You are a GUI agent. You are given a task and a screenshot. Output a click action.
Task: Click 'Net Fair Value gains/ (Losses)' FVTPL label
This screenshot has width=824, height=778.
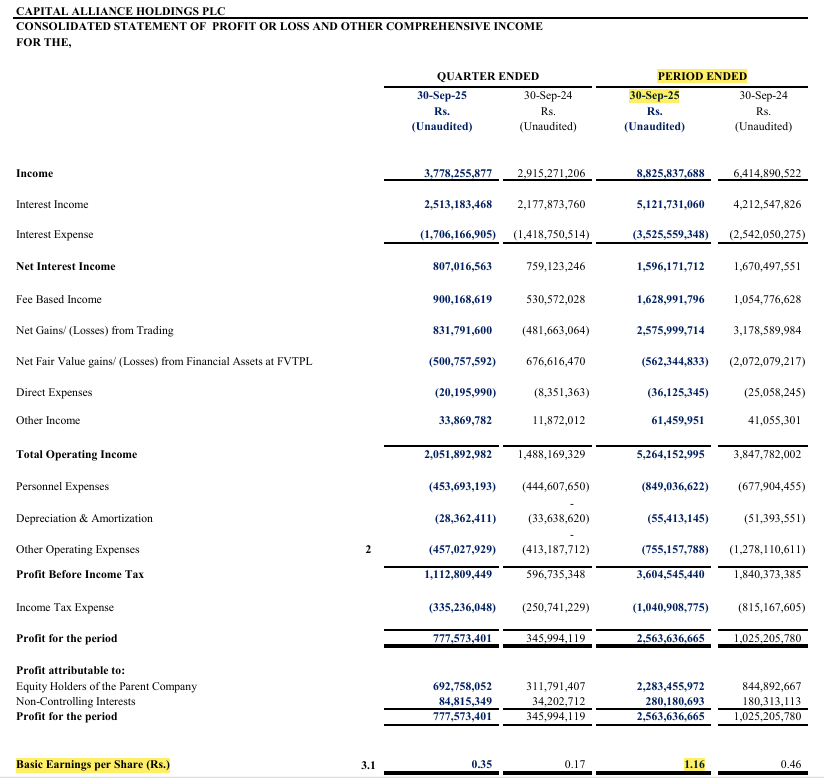tap(164, 362)
